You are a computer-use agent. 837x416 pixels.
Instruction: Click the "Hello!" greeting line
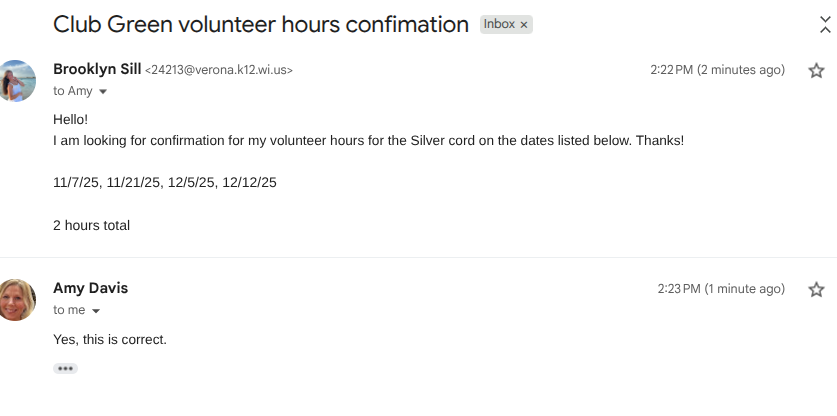click(x=70, y=119)
